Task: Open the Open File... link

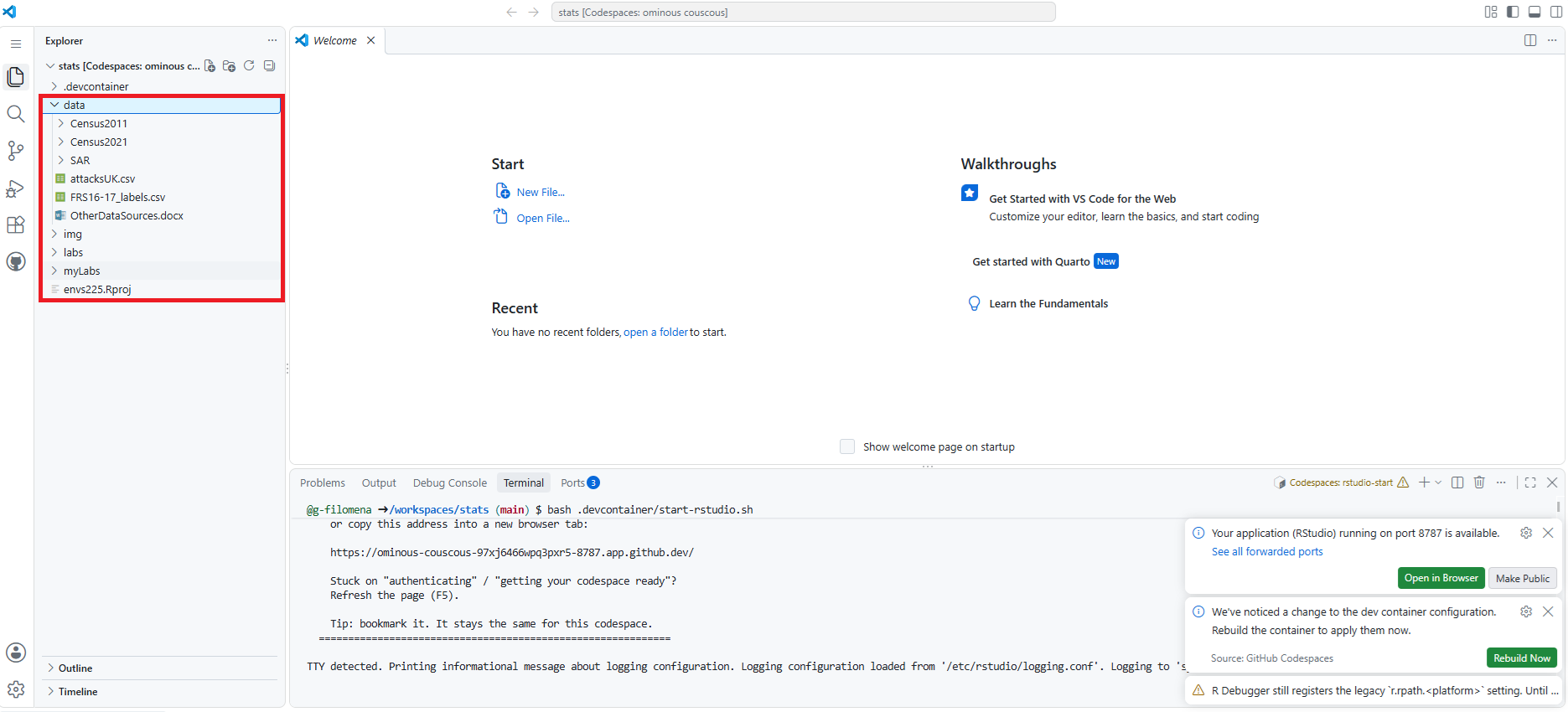Action: pyautogui.click(x=543, y=218)
